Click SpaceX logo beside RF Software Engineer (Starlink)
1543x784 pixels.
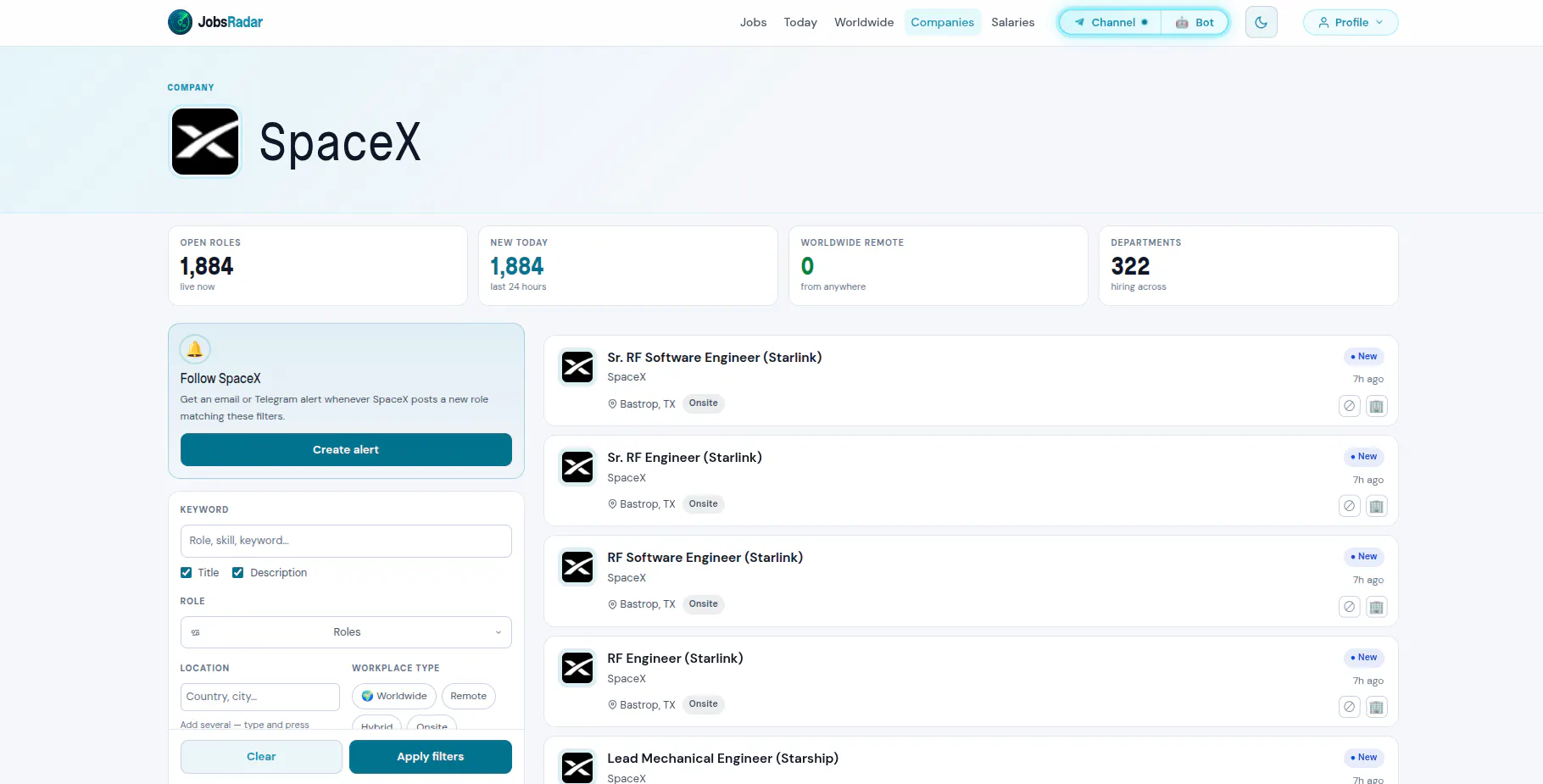[x=577, y=567]
